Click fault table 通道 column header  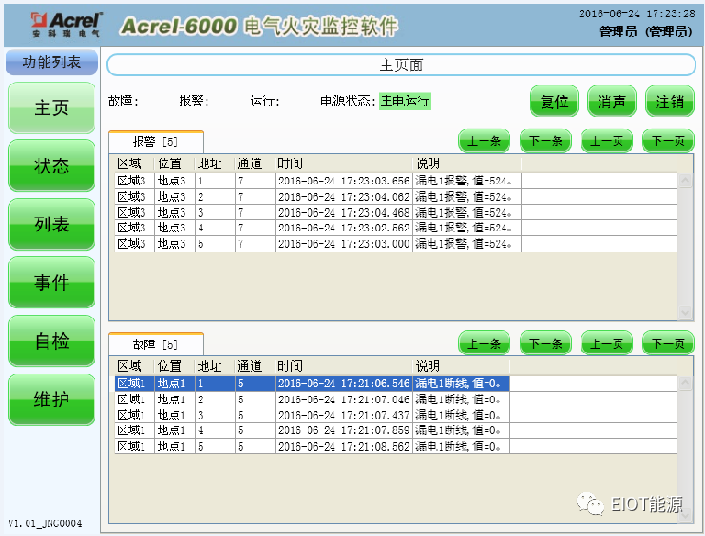coord(255,366)
